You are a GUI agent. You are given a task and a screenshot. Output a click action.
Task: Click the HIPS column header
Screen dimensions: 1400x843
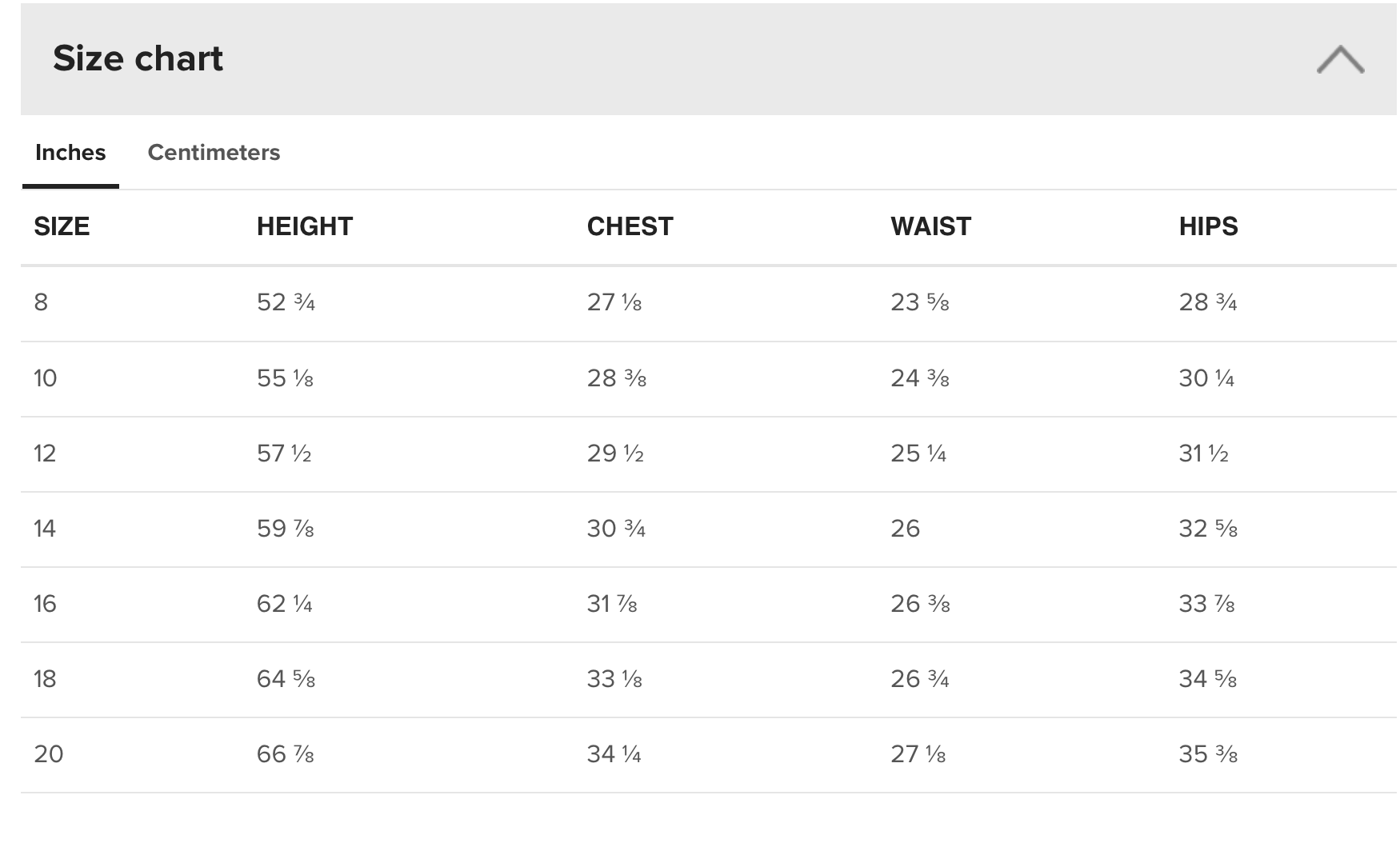1208,226
